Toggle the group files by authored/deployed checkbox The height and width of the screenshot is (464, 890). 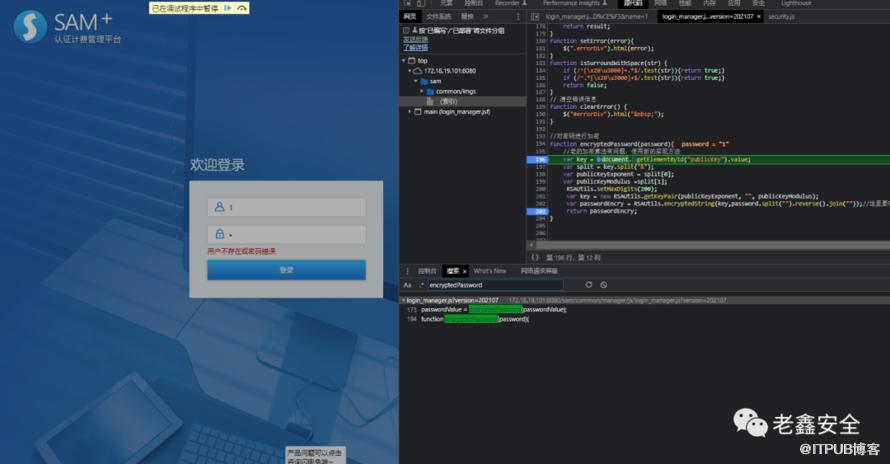click(x=406, y=30)
